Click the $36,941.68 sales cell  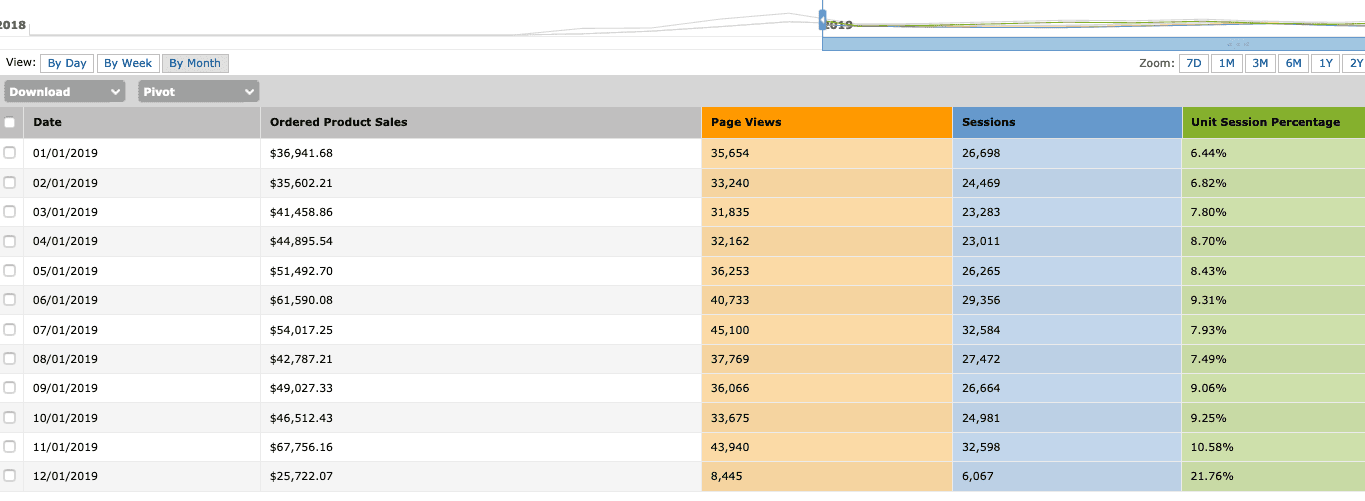481,153
